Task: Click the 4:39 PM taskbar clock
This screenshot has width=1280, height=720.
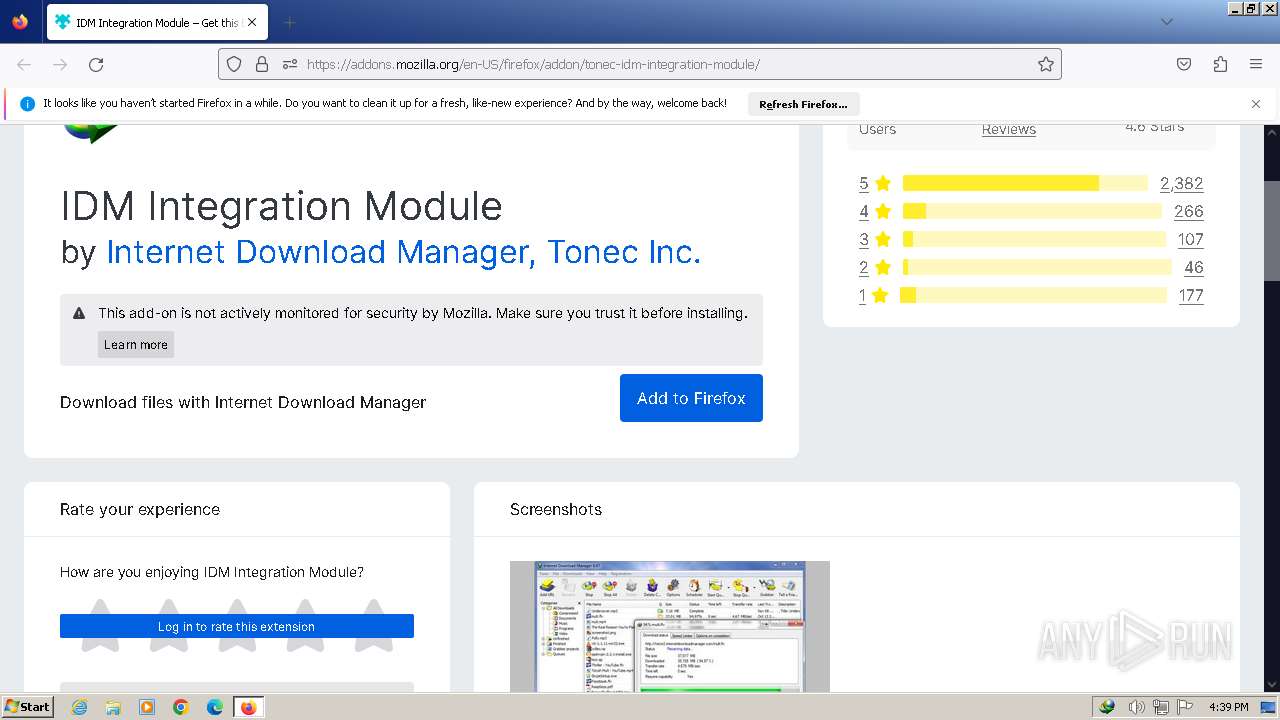Action: (1228, 707)
